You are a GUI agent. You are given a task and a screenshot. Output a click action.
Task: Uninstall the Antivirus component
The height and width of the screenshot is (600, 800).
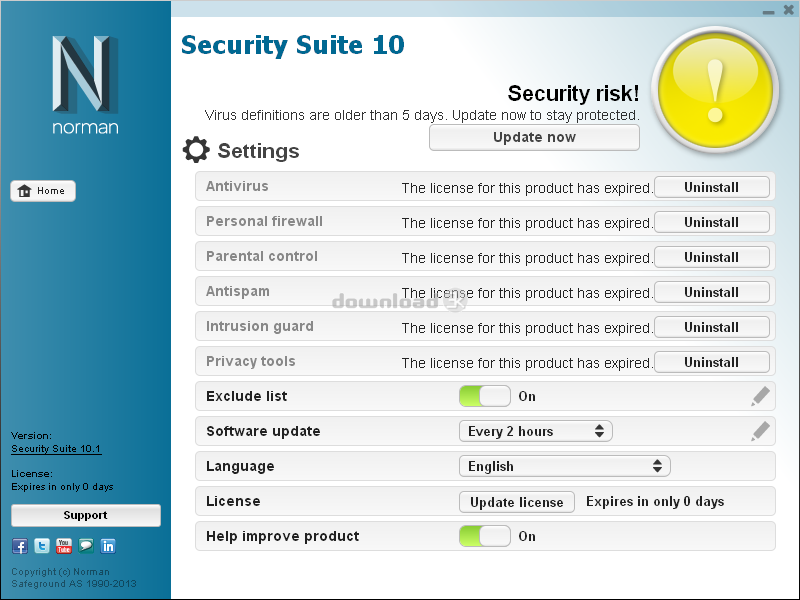point(711,187)
